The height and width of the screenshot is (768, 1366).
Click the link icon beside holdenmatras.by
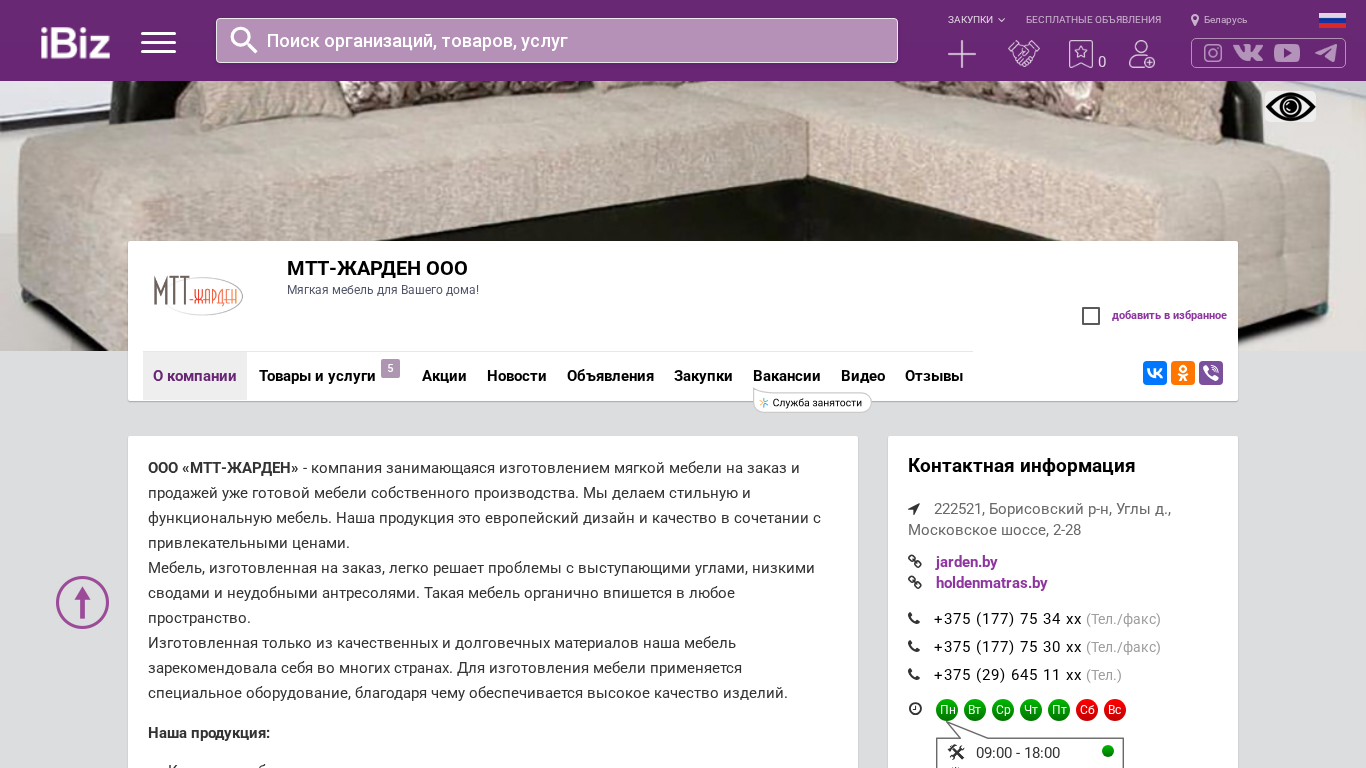914,582
